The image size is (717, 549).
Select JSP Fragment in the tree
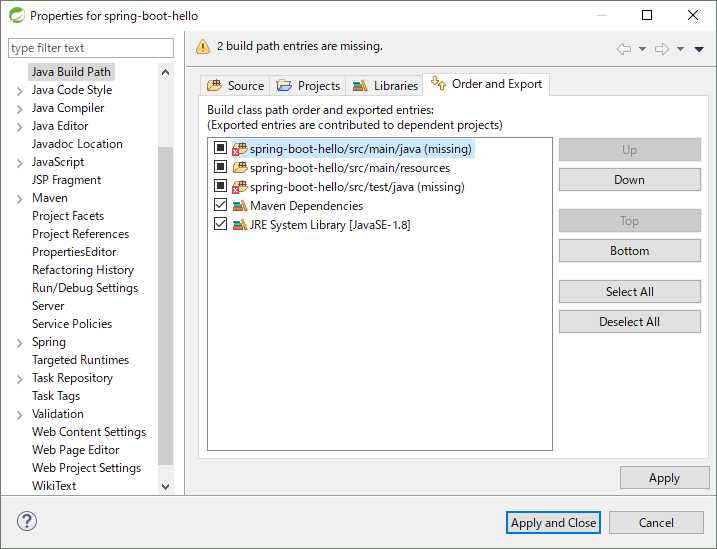pyautogui.click(x=67, y=180)
